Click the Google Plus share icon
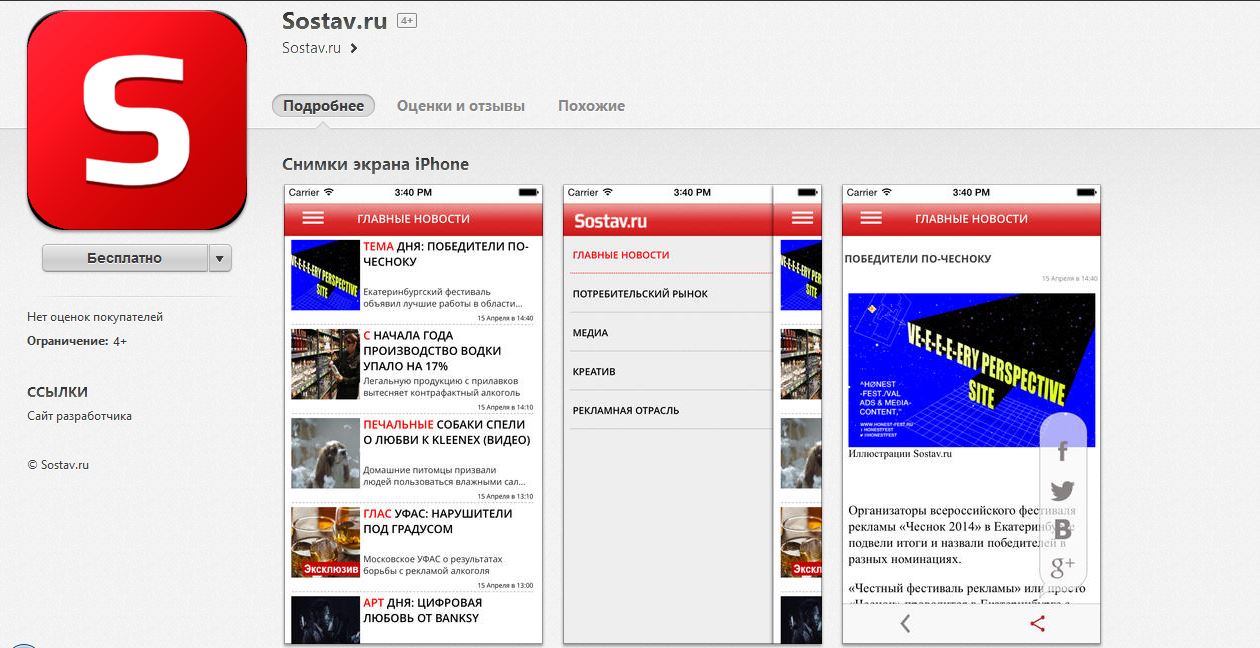Image resolution: width=1260 pixels, height=648 pixels. point(1062,568)
